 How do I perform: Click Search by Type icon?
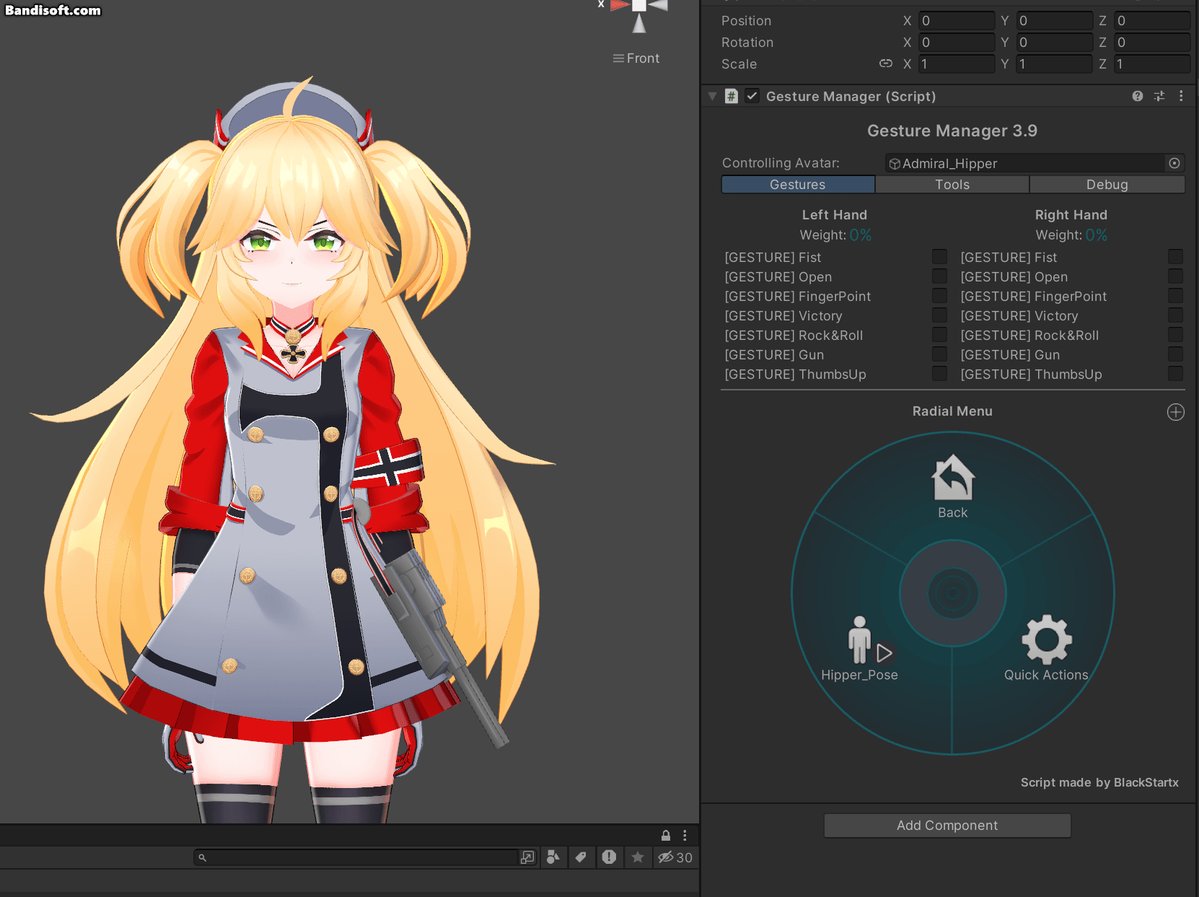point(553,857)
